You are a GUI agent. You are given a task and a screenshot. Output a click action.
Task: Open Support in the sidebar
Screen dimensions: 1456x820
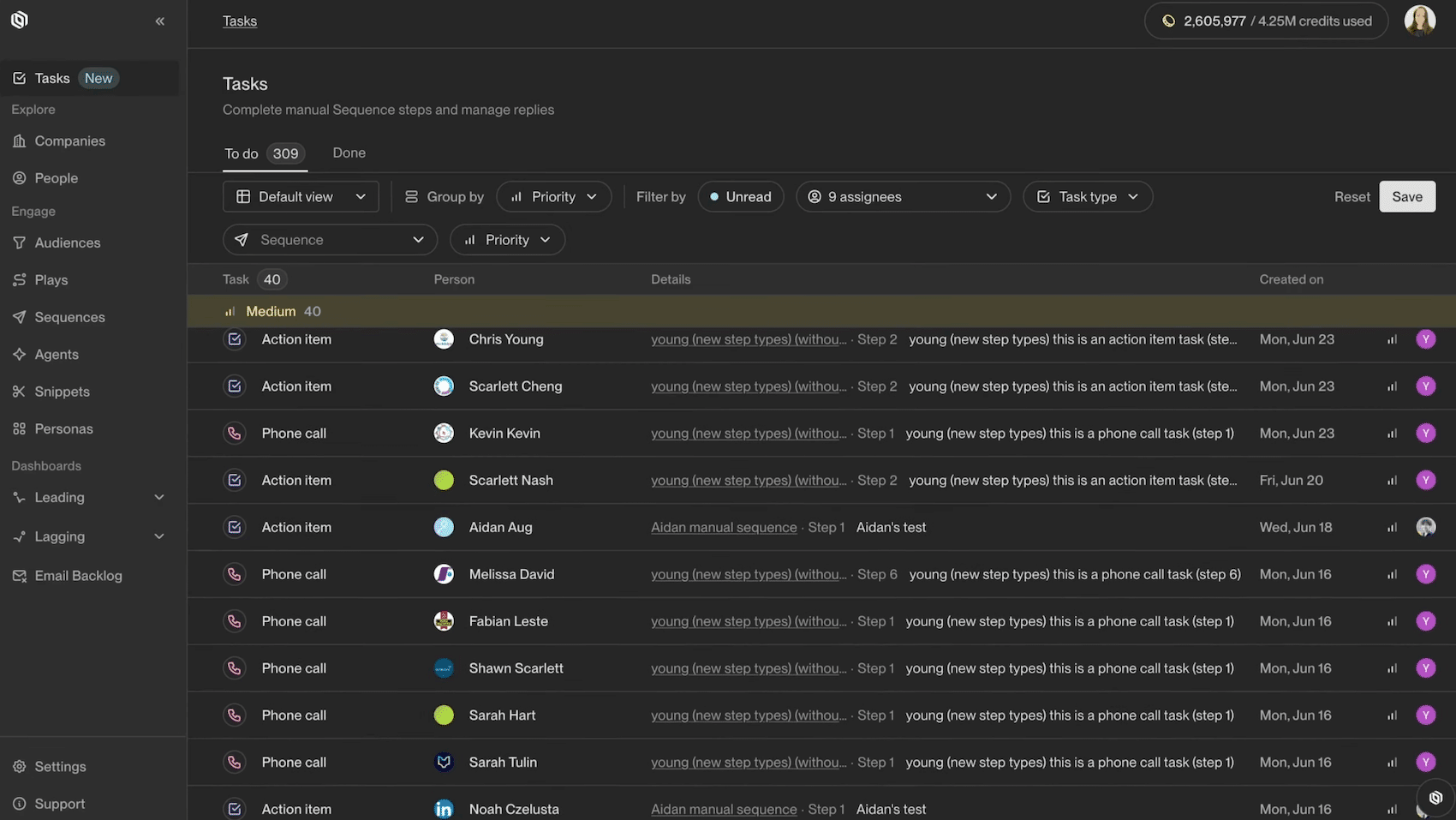tap(59, 804)
